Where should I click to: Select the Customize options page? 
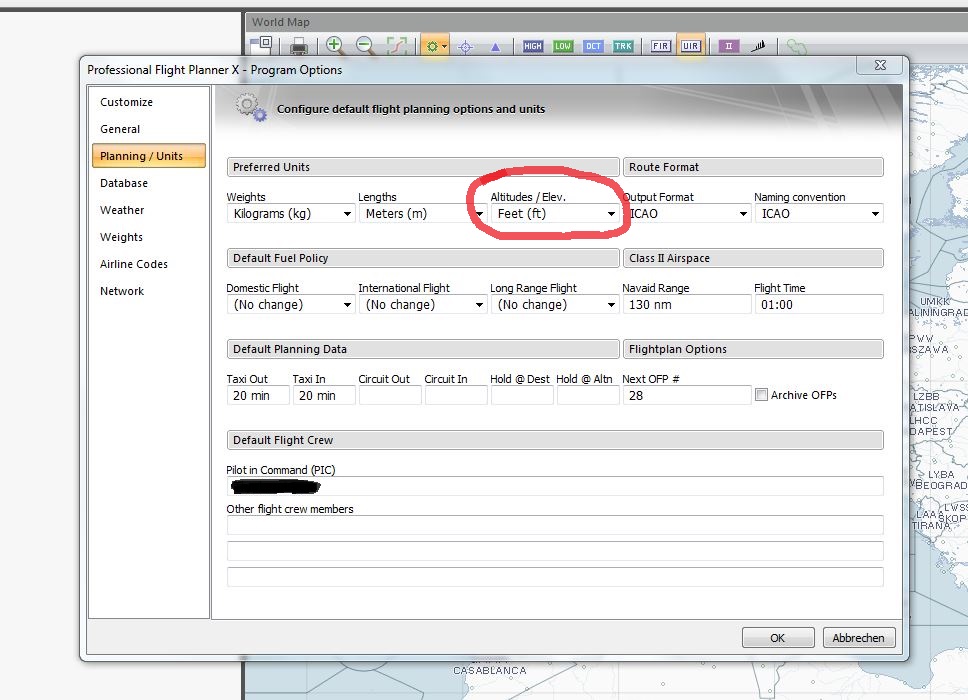pos(148,102)
